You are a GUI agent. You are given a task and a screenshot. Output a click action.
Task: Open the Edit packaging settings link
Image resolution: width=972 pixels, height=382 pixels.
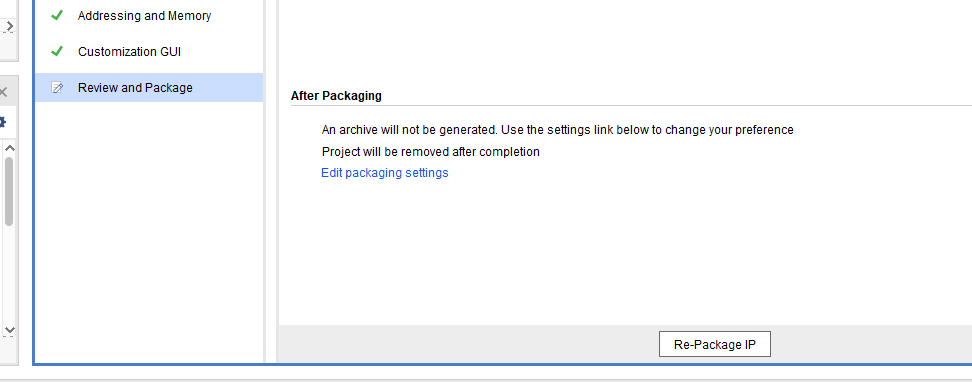tap(384, 172)
